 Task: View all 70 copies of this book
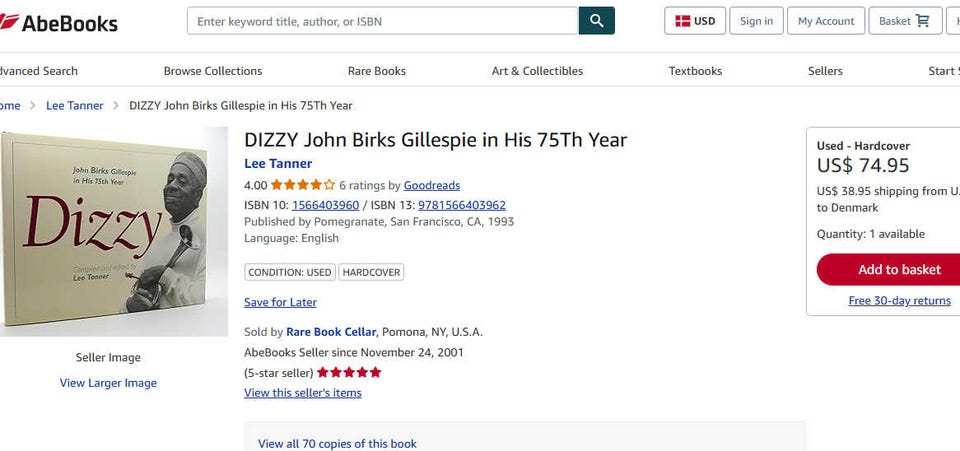point(337,443)
